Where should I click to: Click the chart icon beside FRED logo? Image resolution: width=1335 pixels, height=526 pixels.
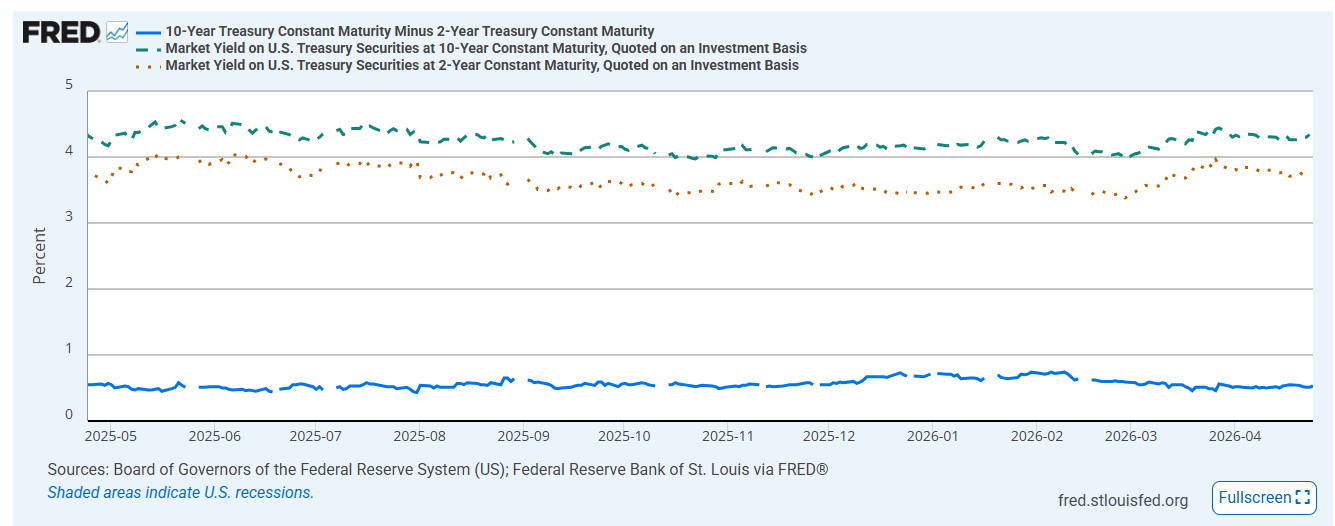pyautogui.click(x=116, y=32)
